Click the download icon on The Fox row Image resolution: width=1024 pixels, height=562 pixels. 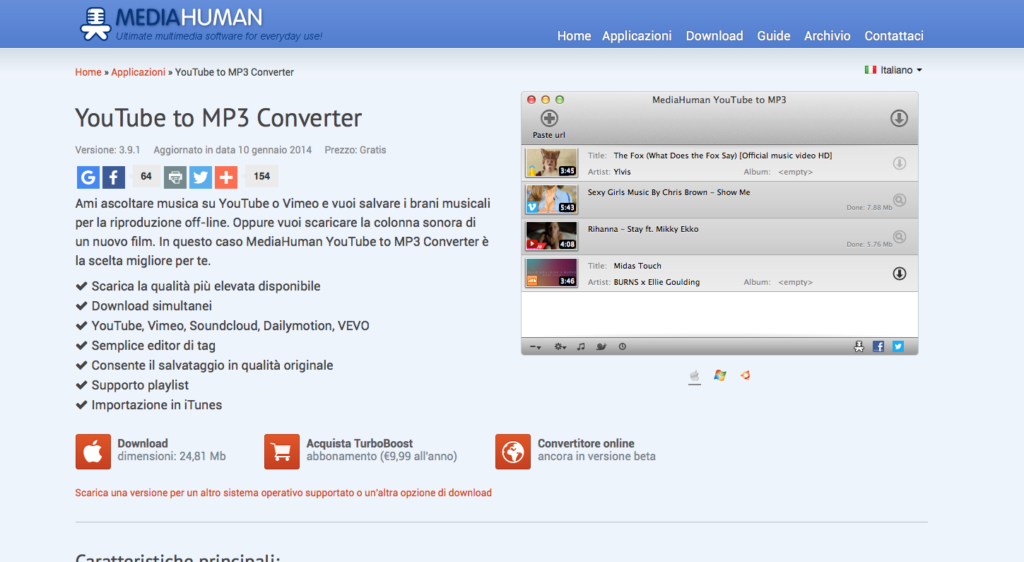pos(899,163)
